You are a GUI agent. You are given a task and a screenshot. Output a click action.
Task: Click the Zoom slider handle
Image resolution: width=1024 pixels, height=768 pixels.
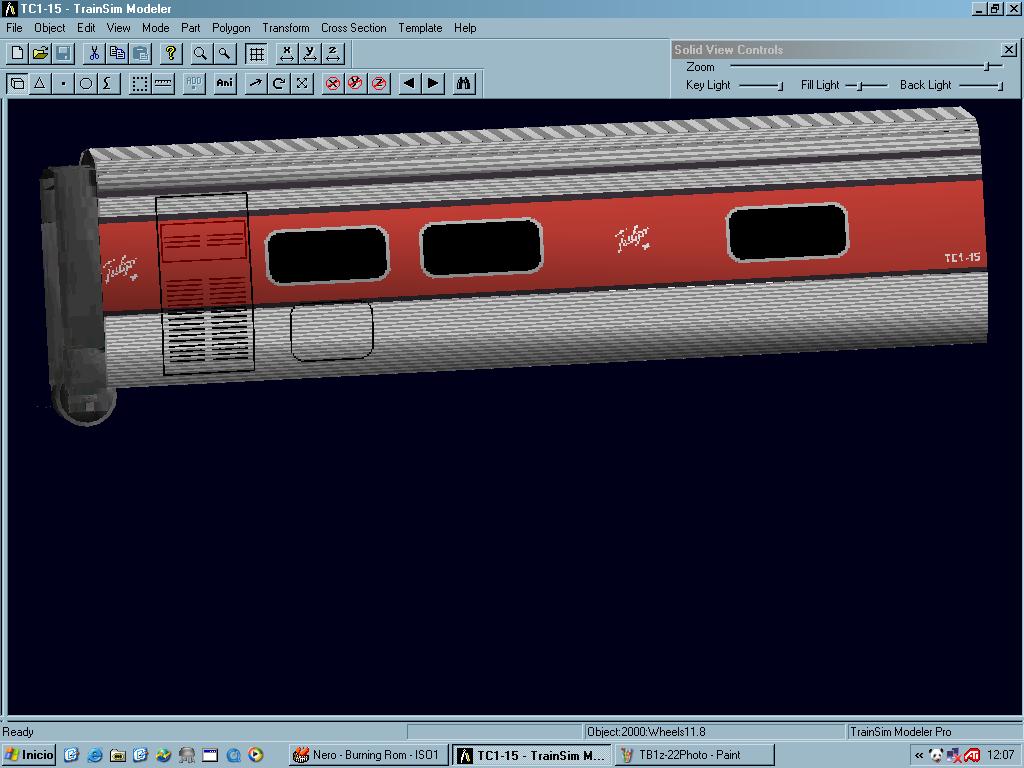986,67
